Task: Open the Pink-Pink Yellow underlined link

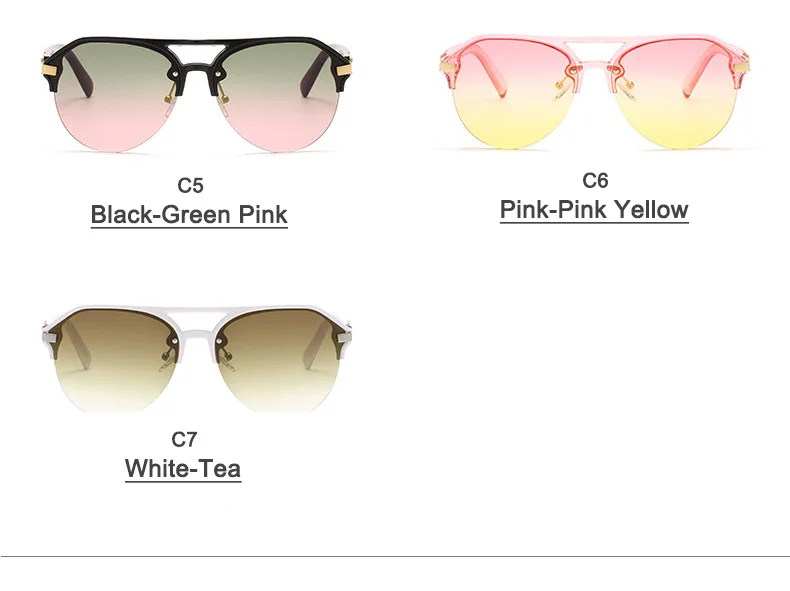Action: click(594, 210)
